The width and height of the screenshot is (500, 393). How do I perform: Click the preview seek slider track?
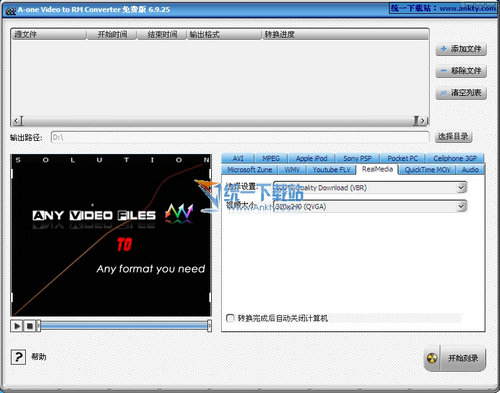tap(124, 326)
